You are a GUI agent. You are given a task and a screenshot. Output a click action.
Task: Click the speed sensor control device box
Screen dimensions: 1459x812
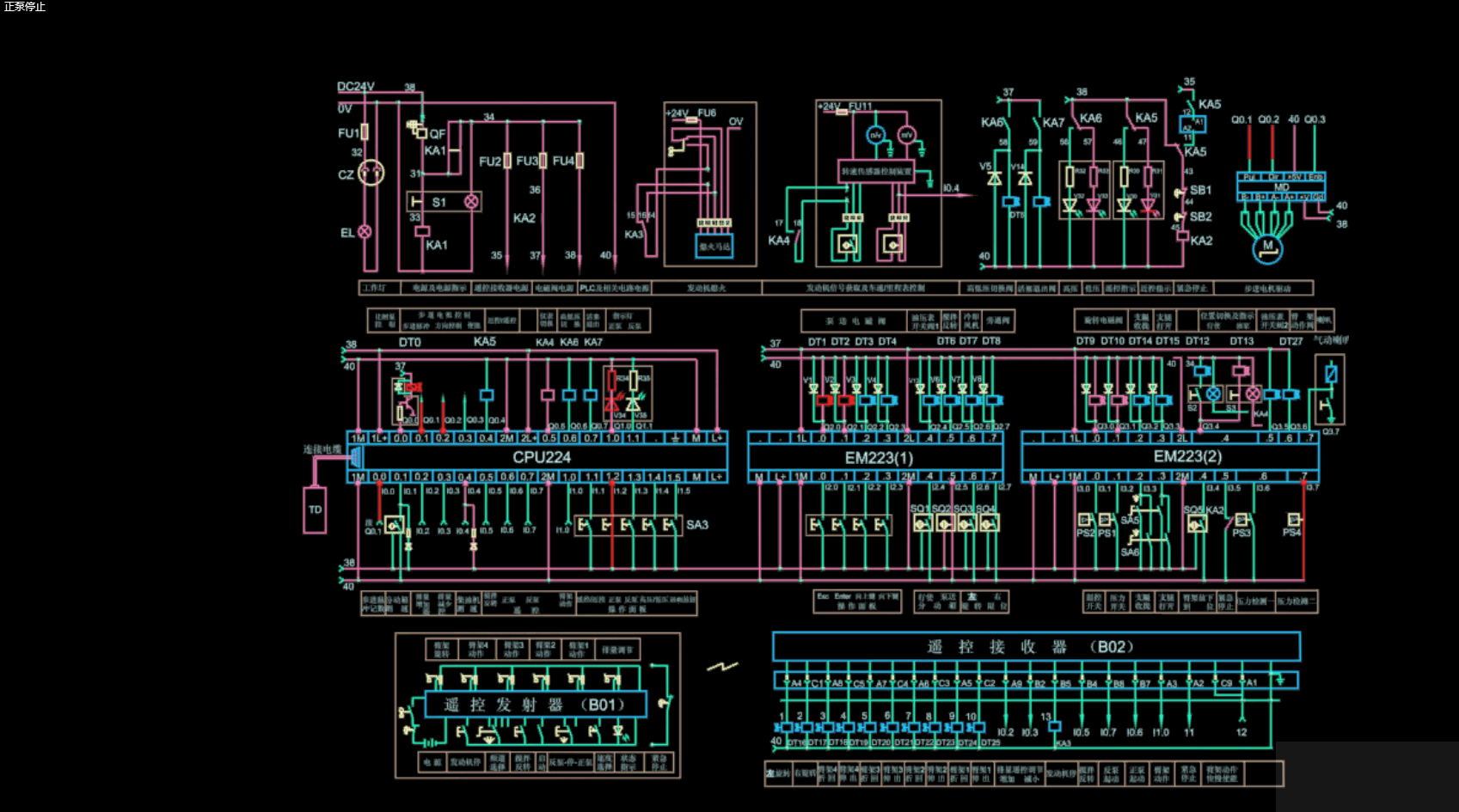click(876, 172)
